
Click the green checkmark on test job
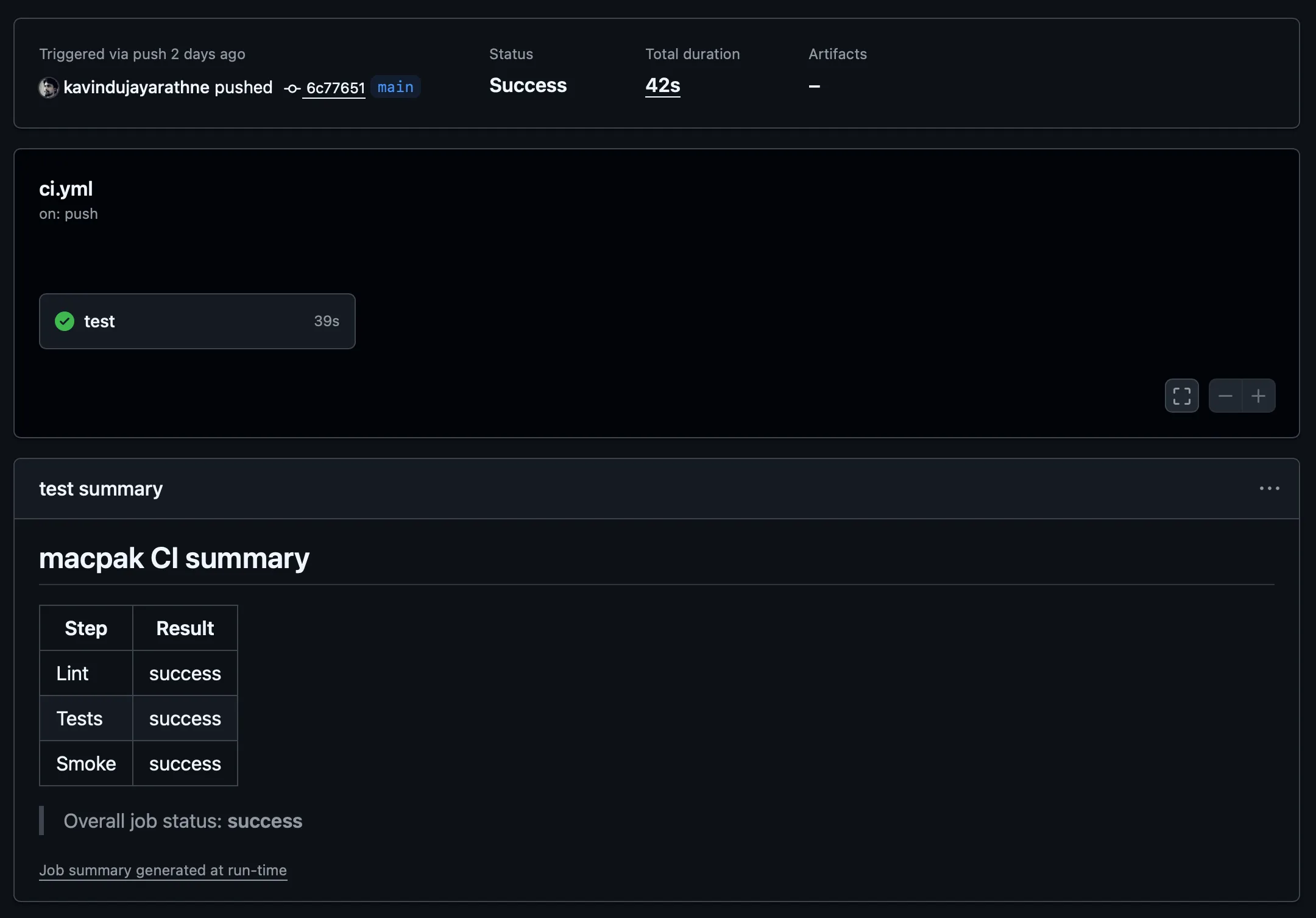pos(65,321)
